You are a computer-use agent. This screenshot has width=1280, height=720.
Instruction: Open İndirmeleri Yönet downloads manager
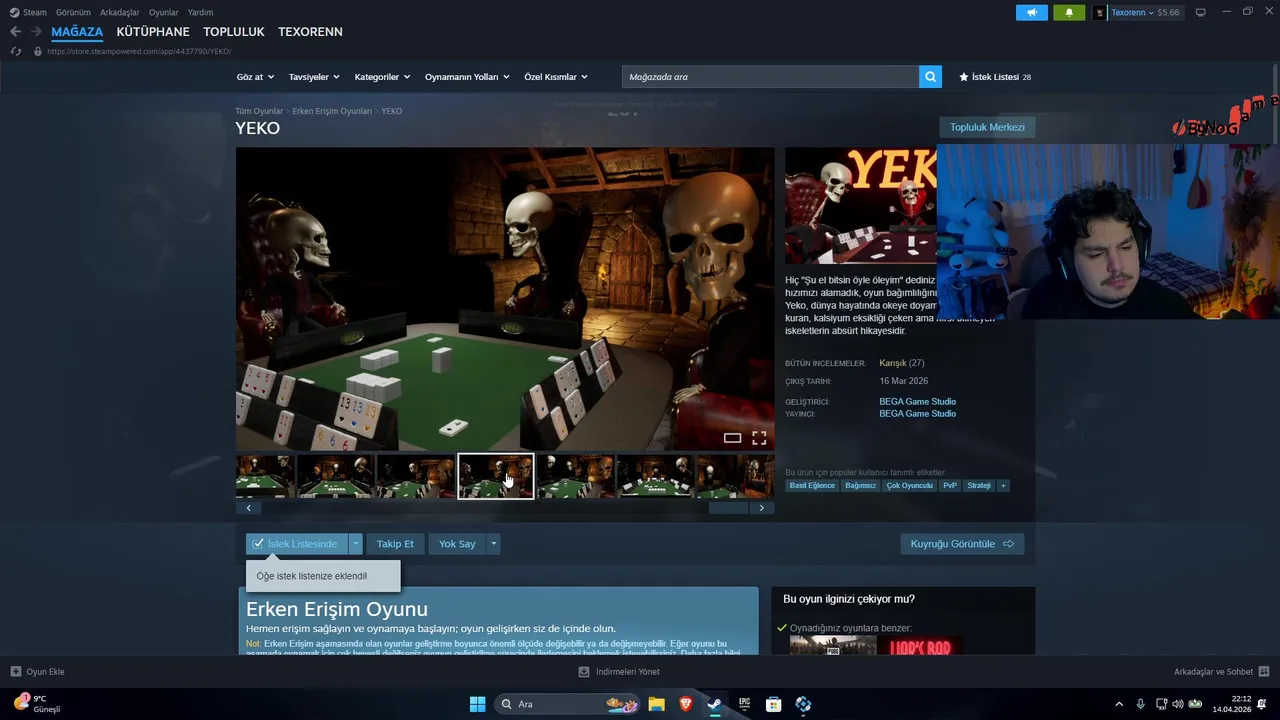point(619,672)
